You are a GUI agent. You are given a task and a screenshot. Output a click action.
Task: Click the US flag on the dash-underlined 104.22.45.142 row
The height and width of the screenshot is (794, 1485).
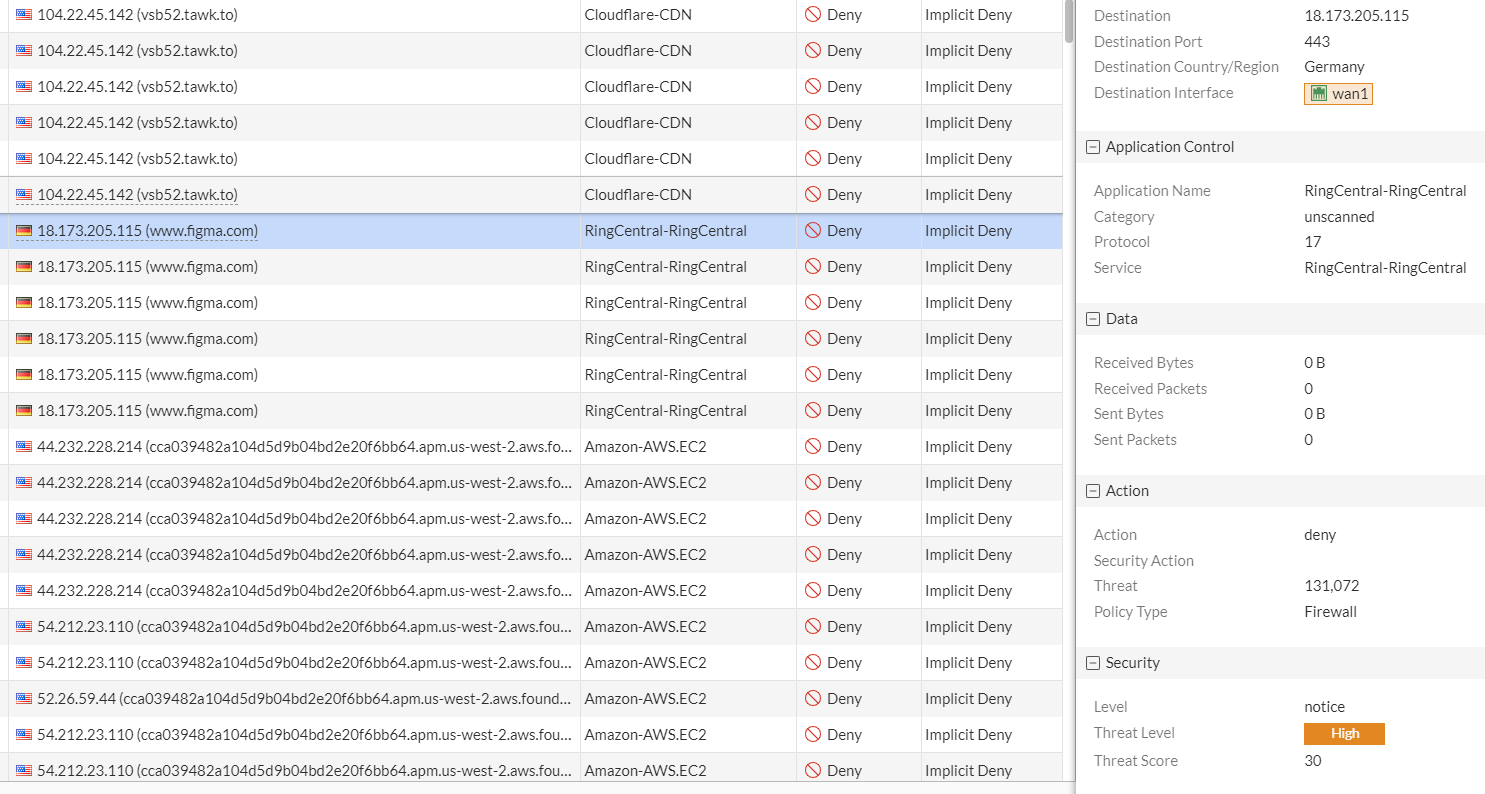24,195
